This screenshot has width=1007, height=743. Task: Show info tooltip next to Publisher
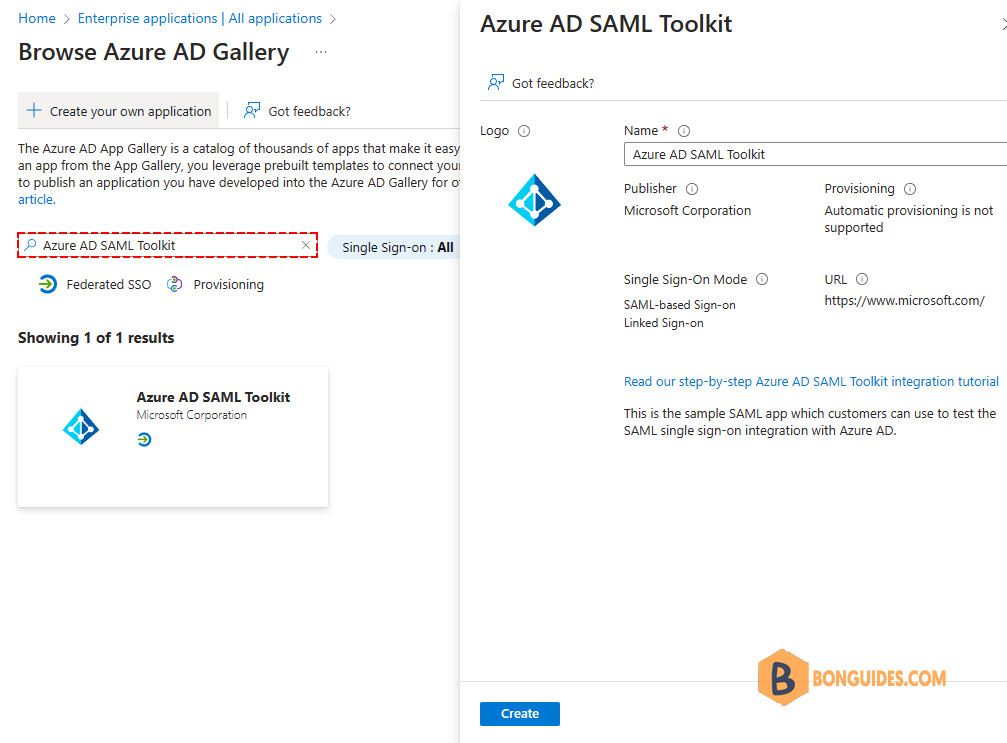point(692,189)
